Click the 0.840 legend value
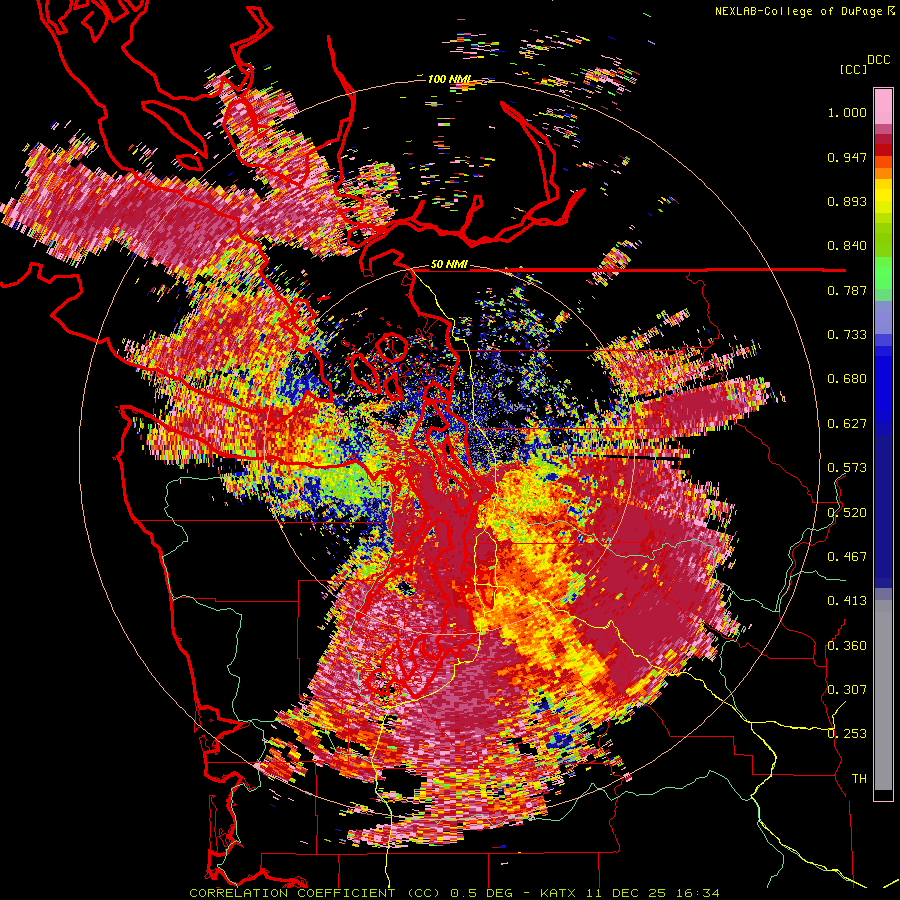This screenshot has width=900, height=900. (847, 246)
